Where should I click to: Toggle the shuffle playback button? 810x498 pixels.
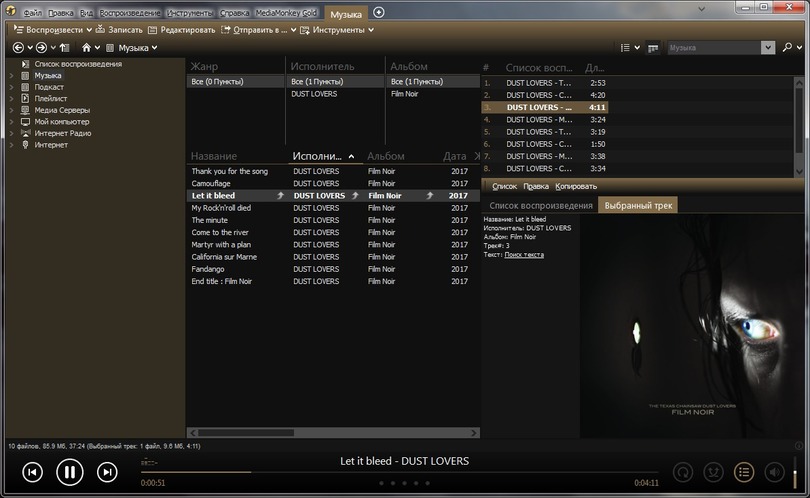pyautogui.click(x=713, y=471)
